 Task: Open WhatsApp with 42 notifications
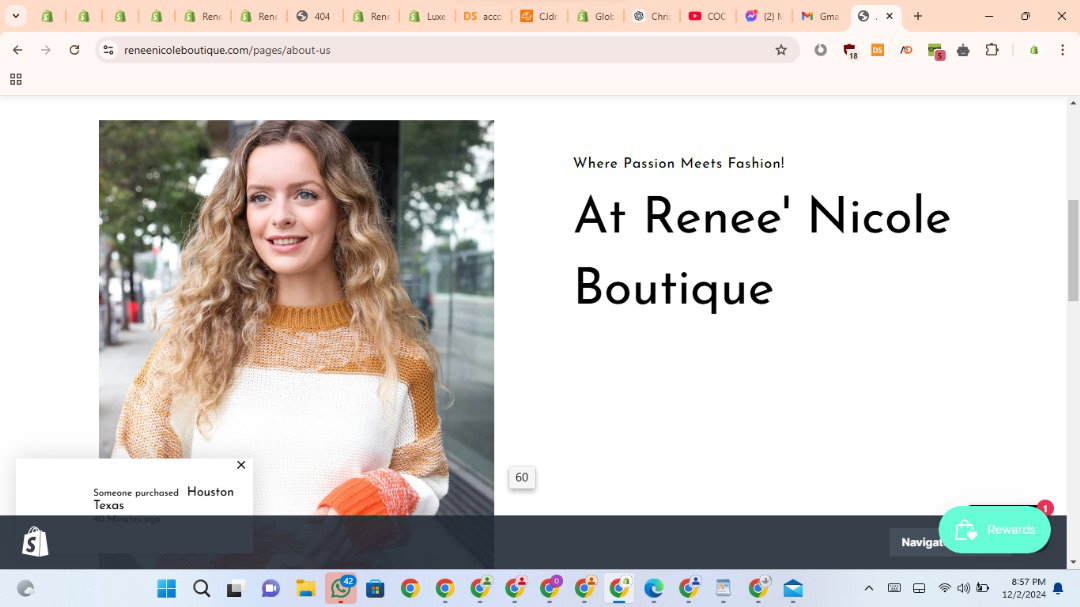[341, 588]
